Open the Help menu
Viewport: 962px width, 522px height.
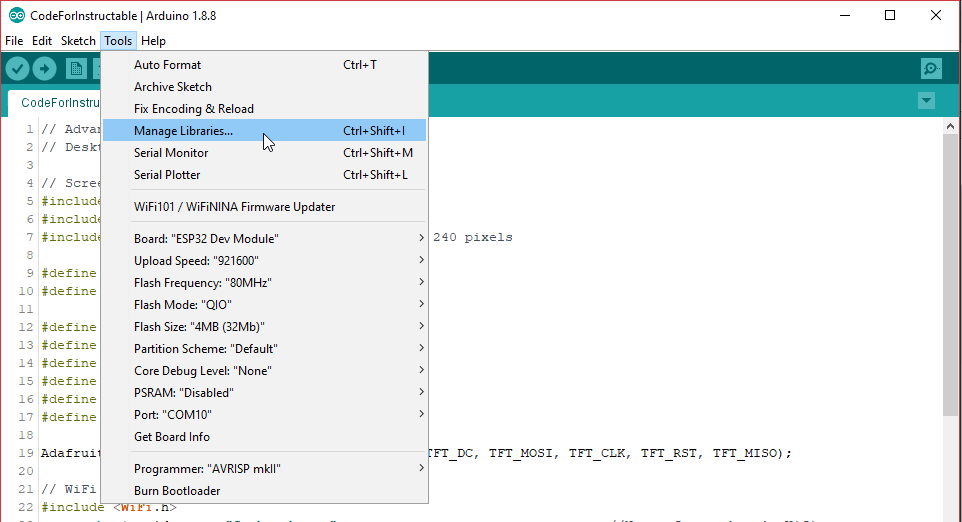(153, 40)
